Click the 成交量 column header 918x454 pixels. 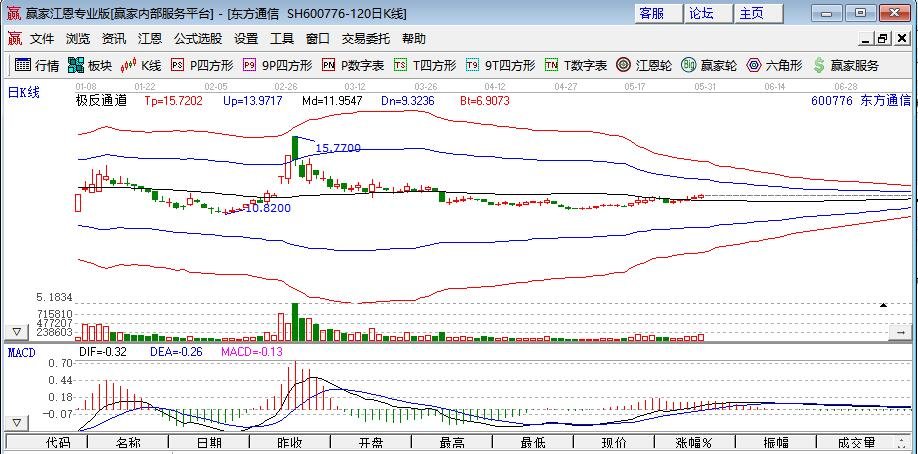coord(857,443)
